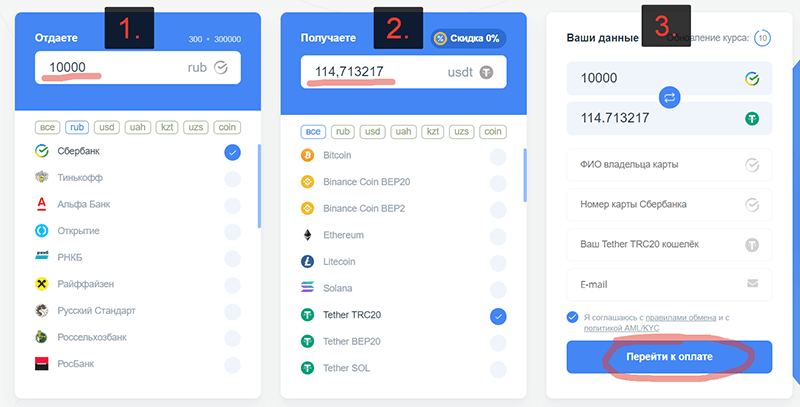Screen dimensions: 800x407
Task: Click the Ethereum diamond icon
Action: 307,235
